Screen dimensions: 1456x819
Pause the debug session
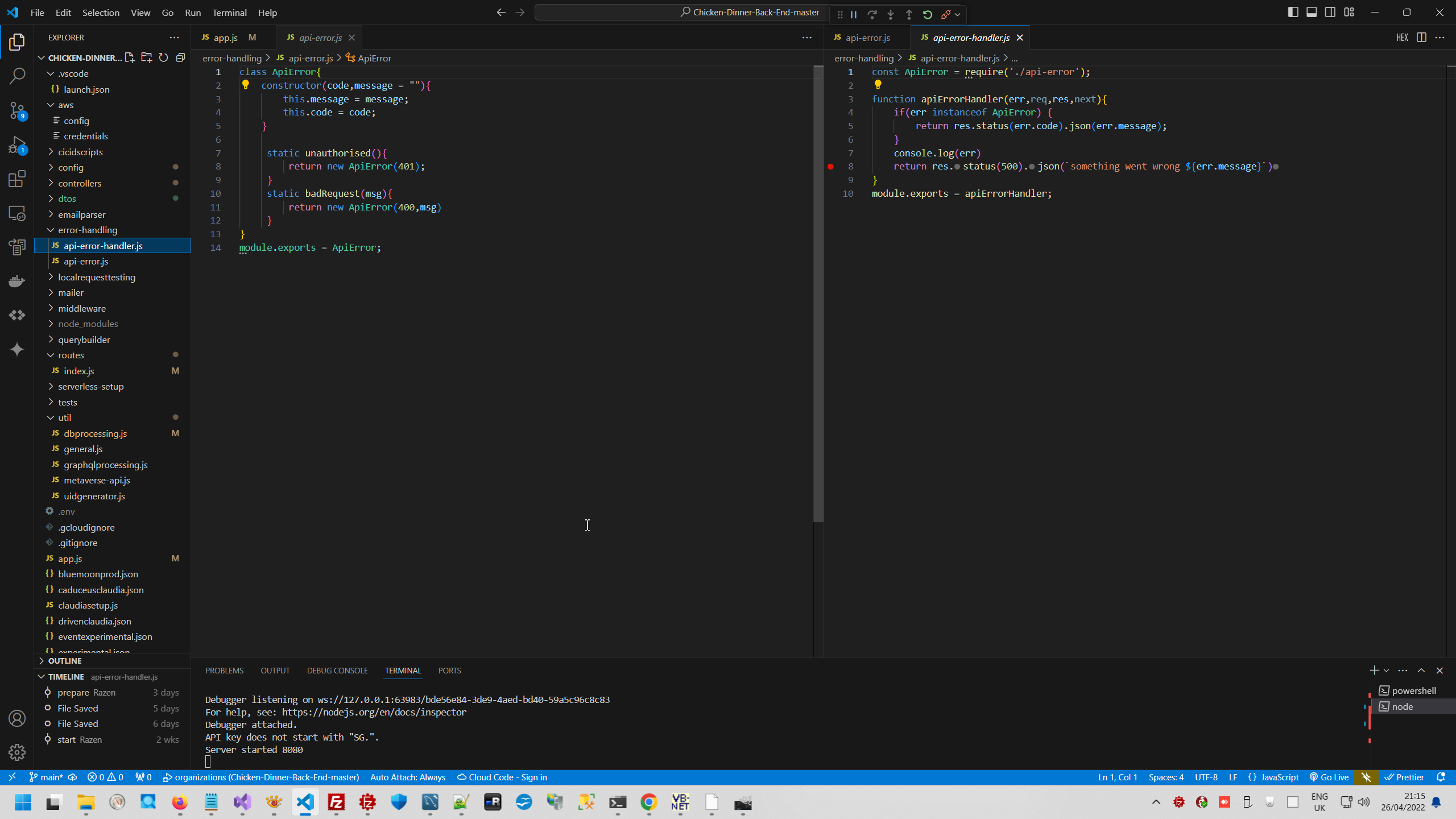point(854,14)
